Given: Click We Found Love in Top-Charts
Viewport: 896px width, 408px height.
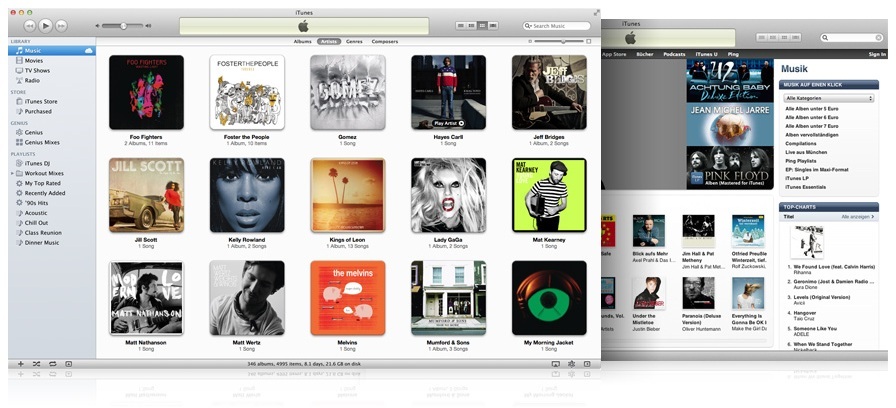Looking at the screenshot, I should tap(834, 267).
